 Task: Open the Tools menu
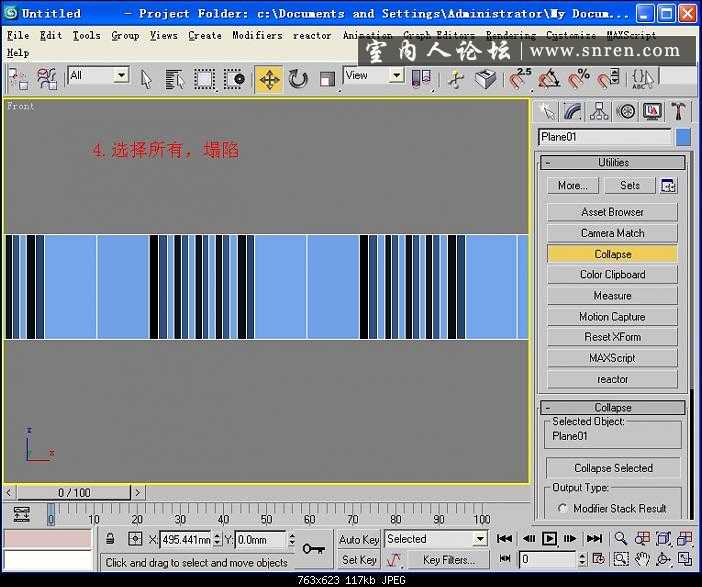pos(86,35)
